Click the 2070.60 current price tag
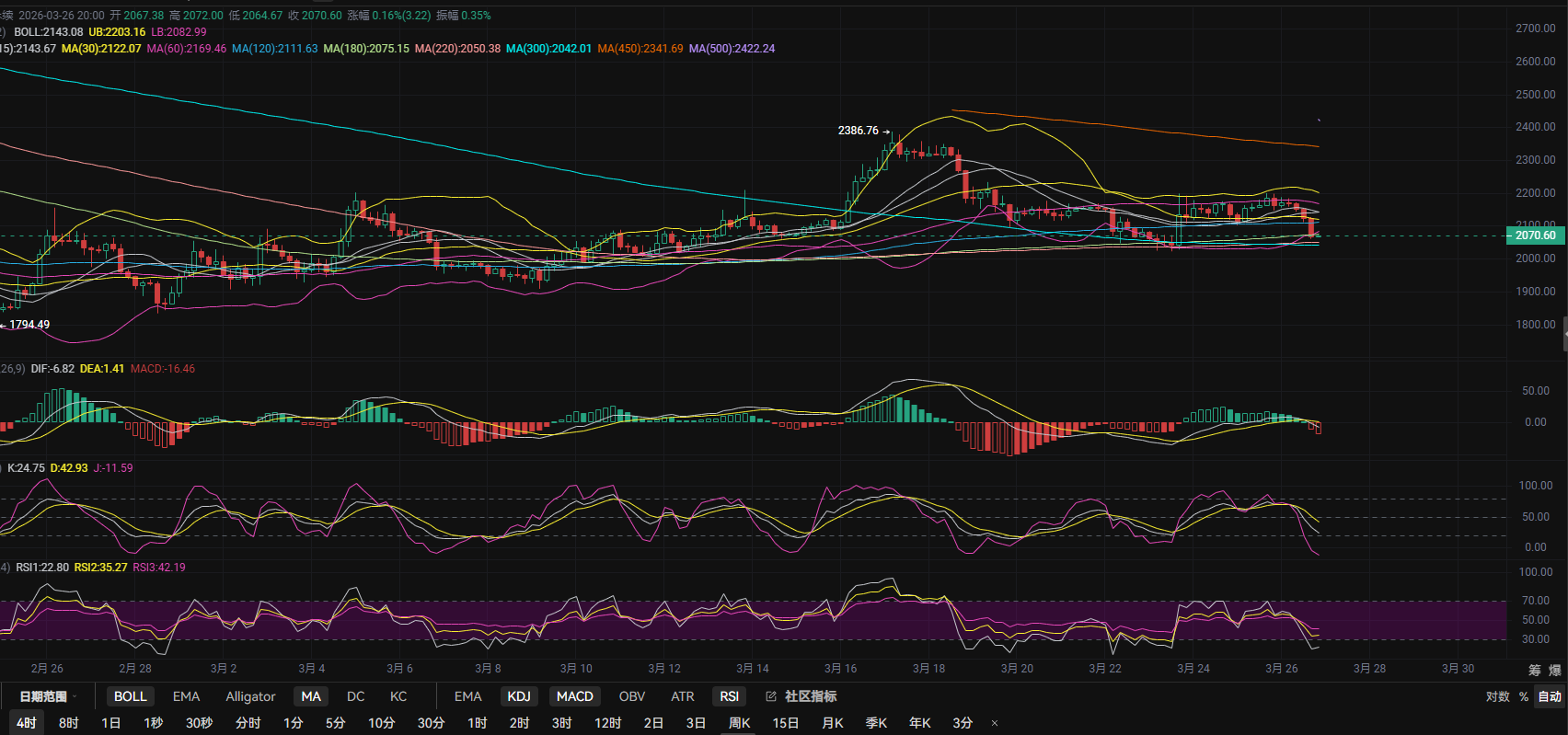Screen dimensions: 1568x735 (1535, 235)
